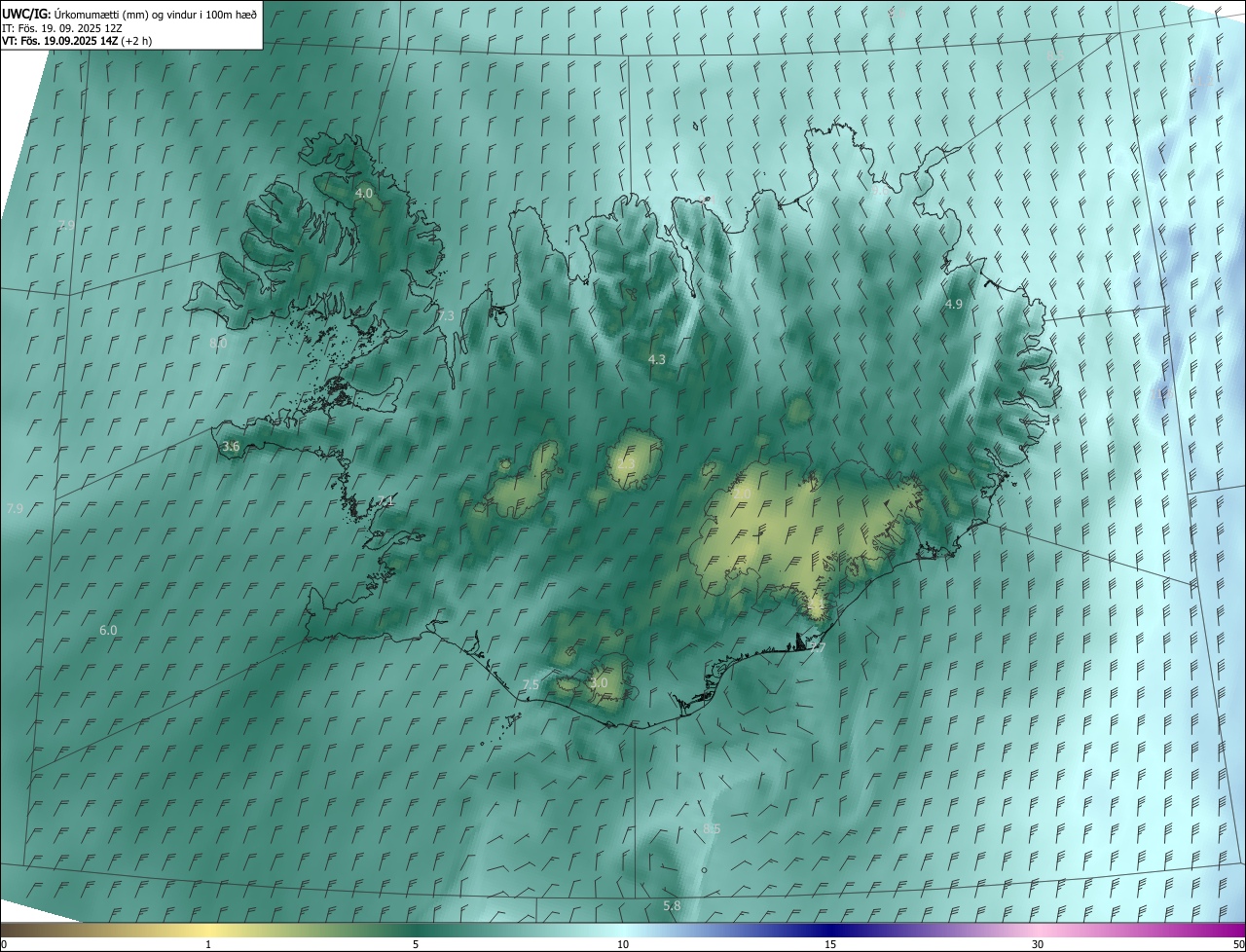Click the 'VT: Fös. 19.09.2025 14Z (+2 h)' line

pos(77,41)
